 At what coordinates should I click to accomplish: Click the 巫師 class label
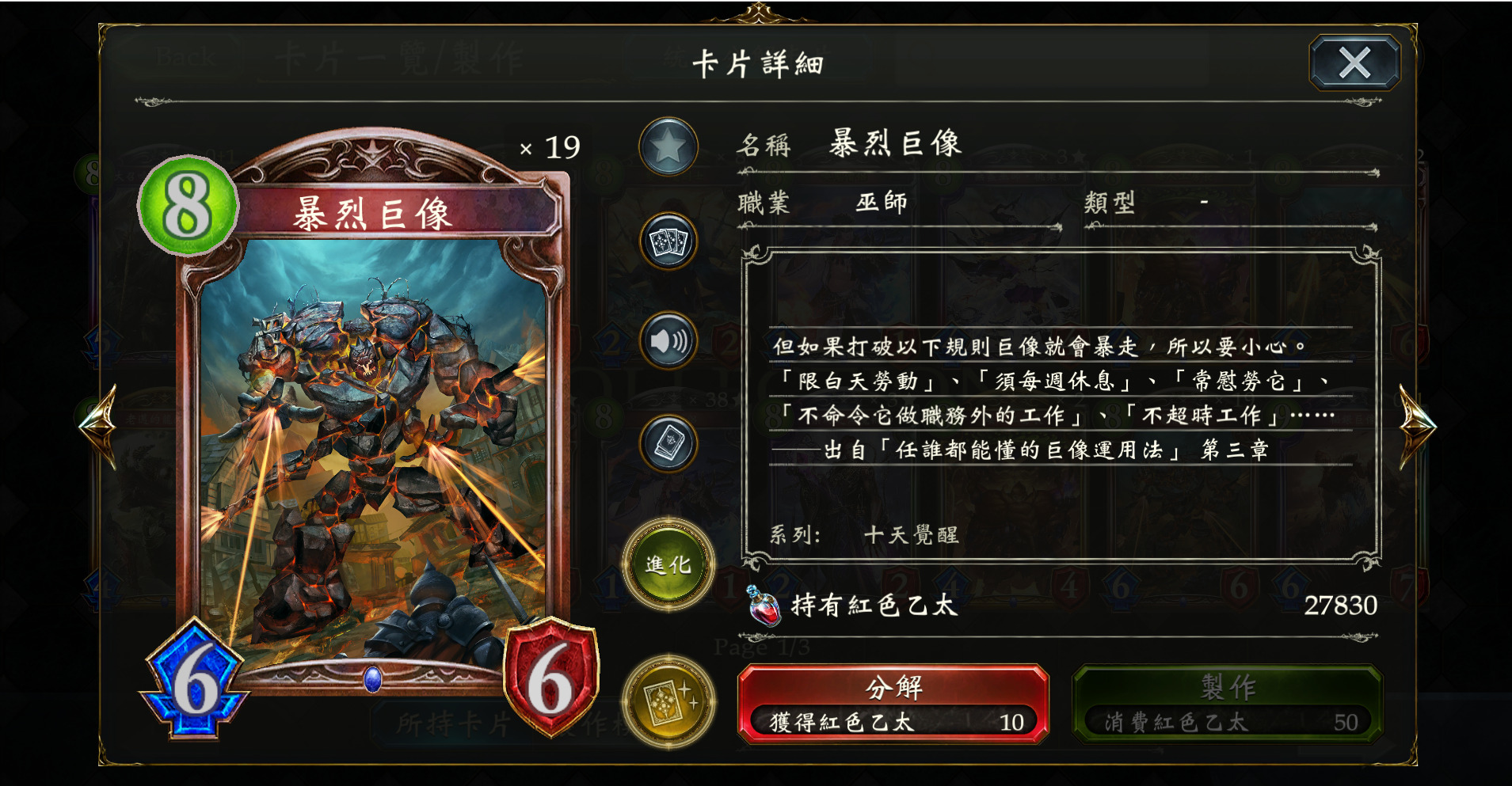(x=881, y=203)
